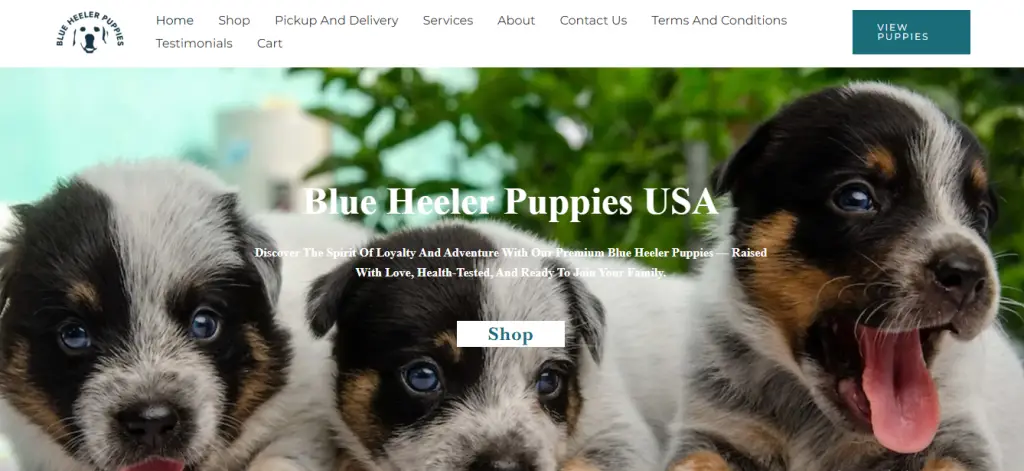1024x471 pixels.
Task: Go to Shop in the navigation bar
Action: (x=234, y=20)
